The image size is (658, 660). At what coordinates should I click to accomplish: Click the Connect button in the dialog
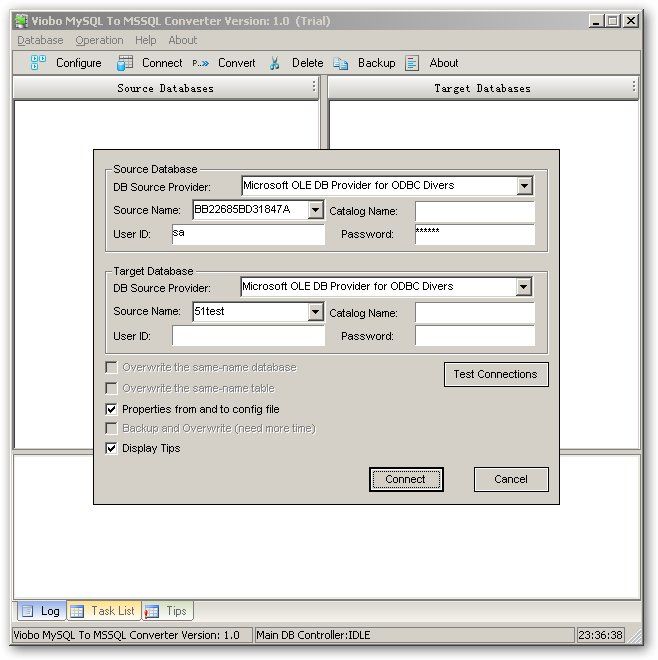click(406, 479)
